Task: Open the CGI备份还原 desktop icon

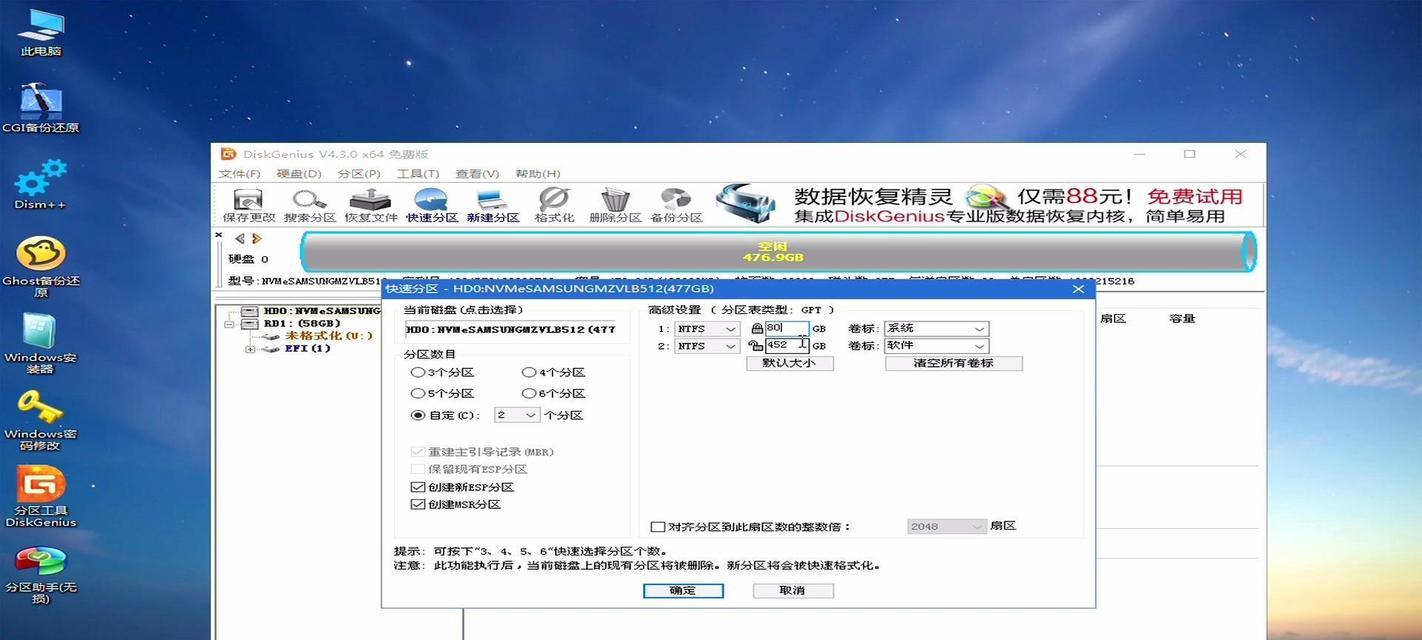Action: point(41,108)
